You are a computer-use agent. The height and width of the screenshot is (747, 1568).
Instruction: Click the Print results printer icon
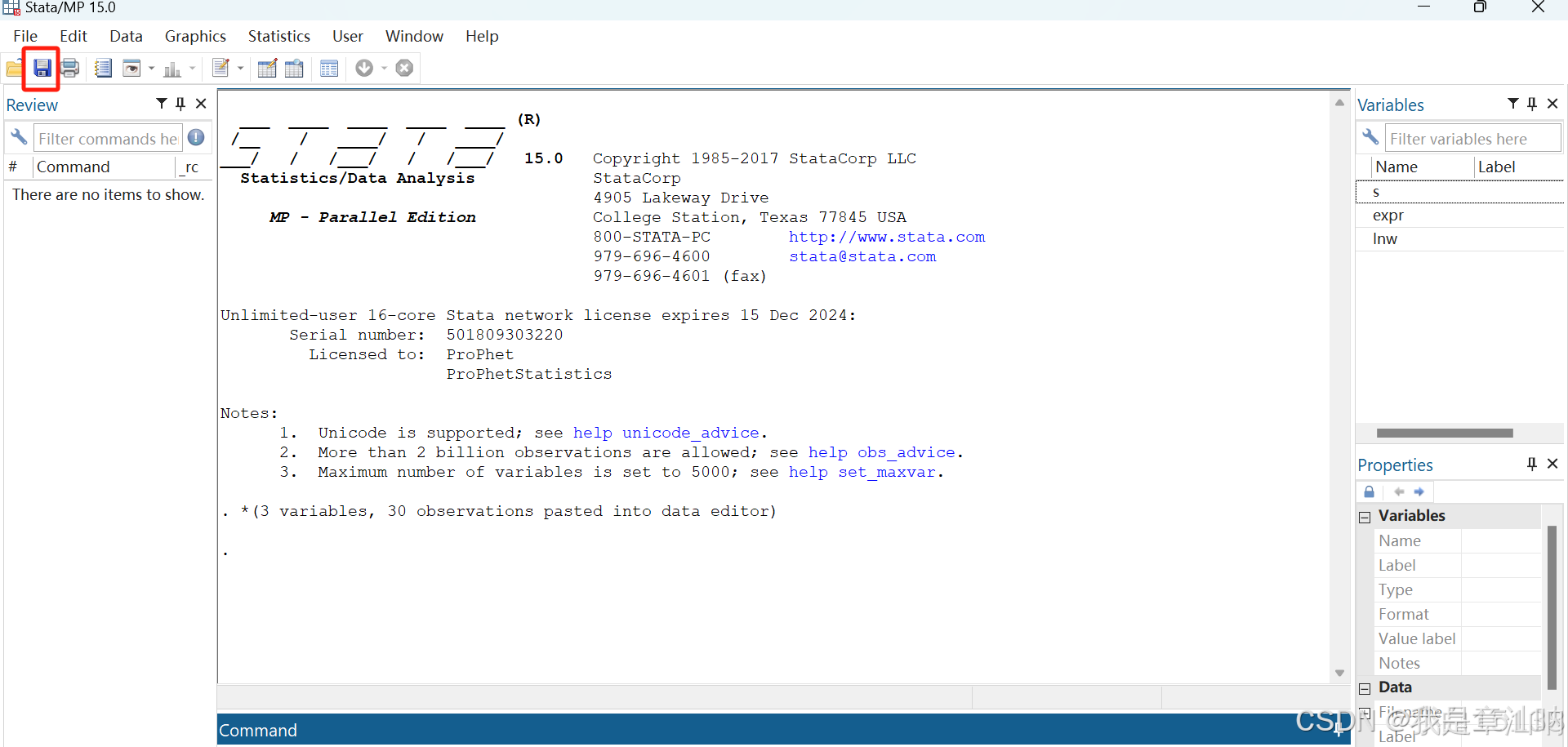70,68
